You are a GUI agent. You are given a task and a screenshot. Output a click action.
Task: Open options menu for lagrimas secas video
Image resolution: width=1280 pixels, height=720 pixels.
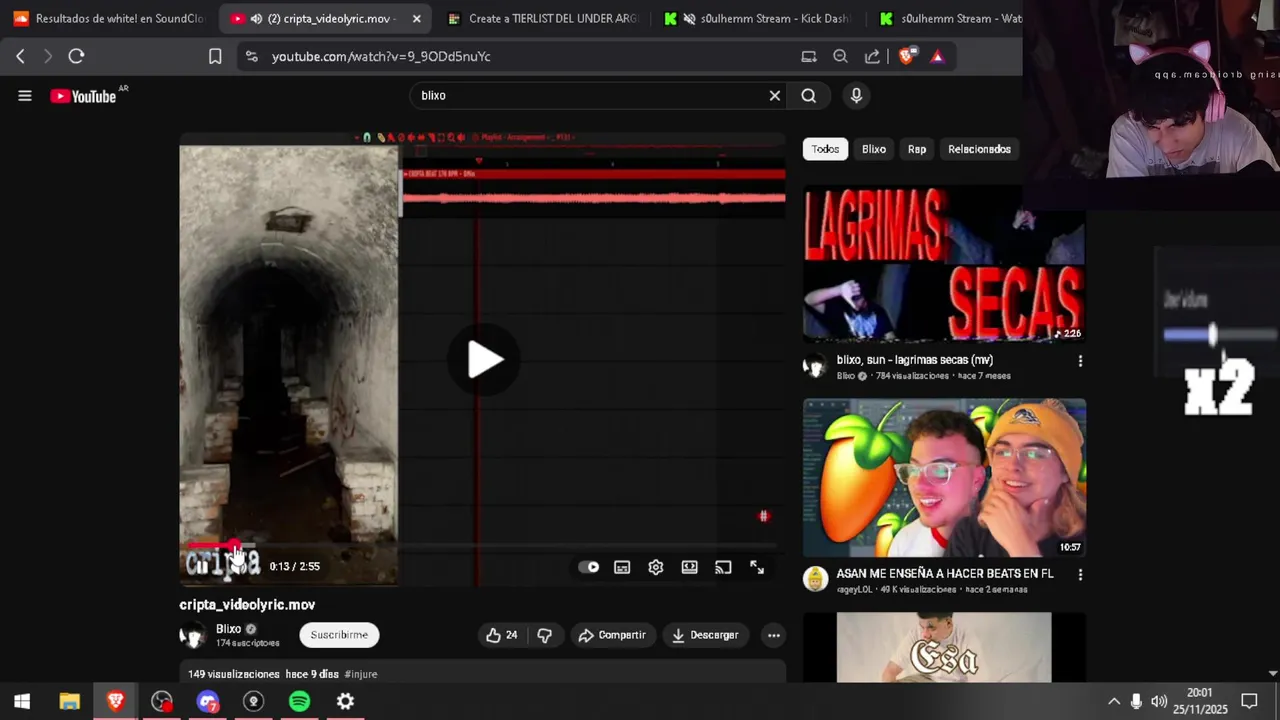1080,361
